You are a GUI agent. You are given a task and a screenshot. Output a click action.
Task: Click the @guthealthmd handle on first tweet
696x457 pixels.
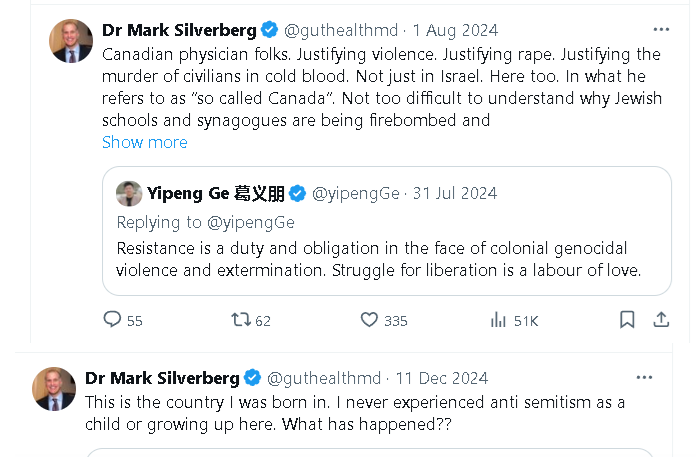coord(341,30)
